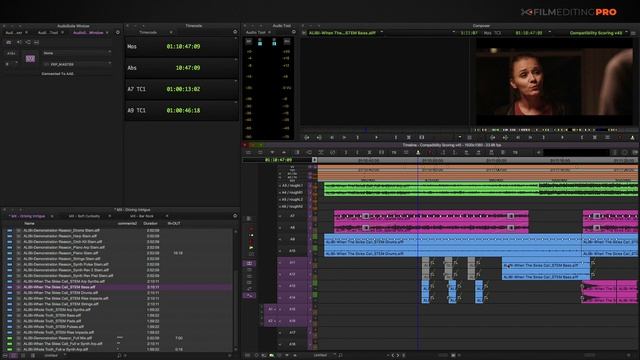The height and width of the screenshot is (360, 640).
Task: Deselect the A14 track selector
Action: [292, 298]
